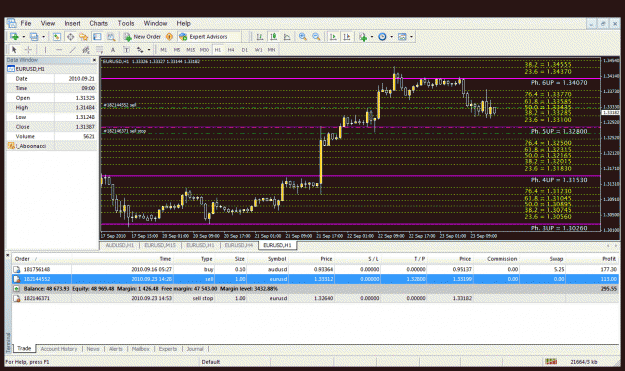Sort by the Commission column header

coord(502,259)
